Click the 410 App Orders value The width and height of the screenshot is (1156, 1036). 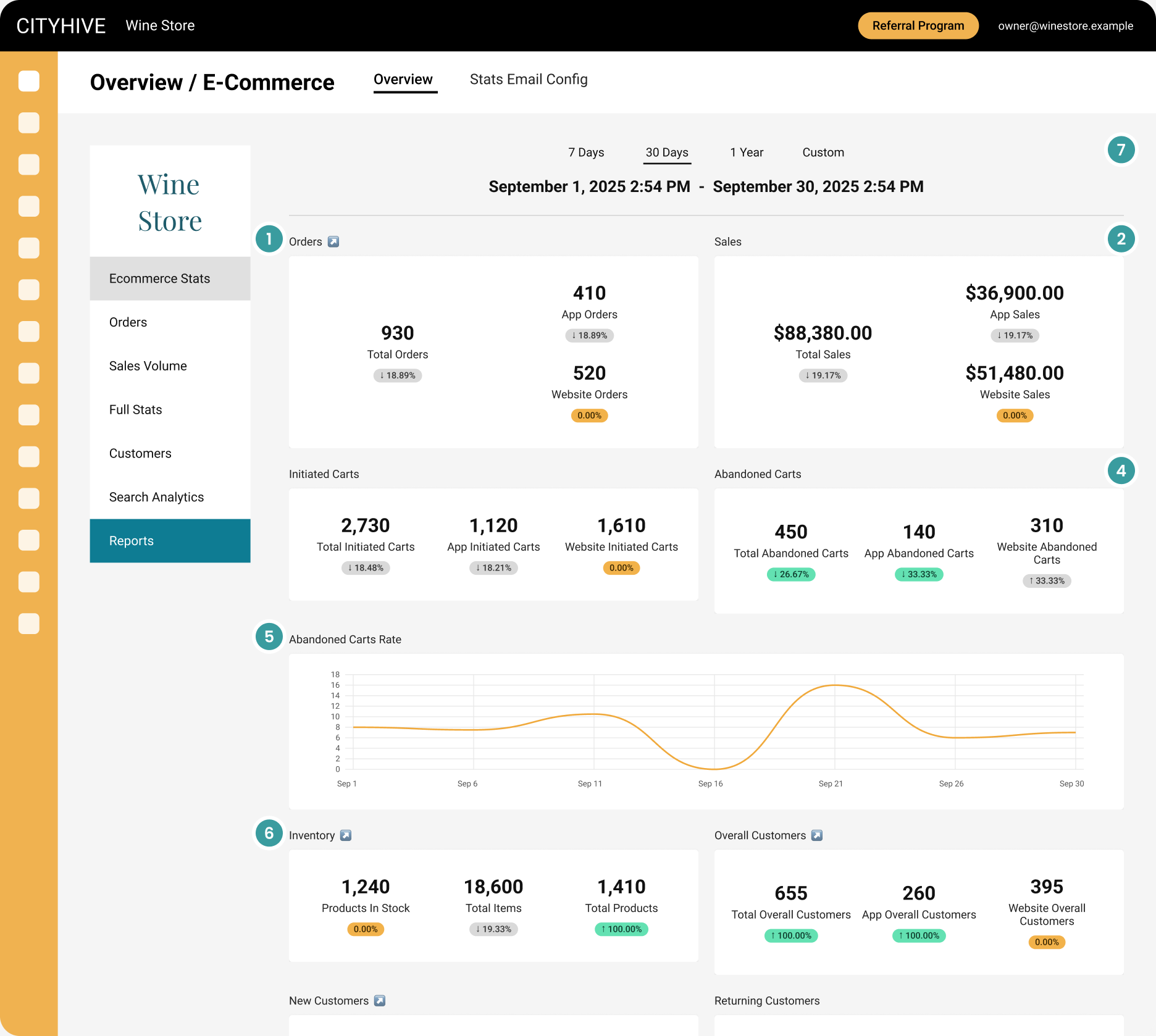[x=590, y=293]
